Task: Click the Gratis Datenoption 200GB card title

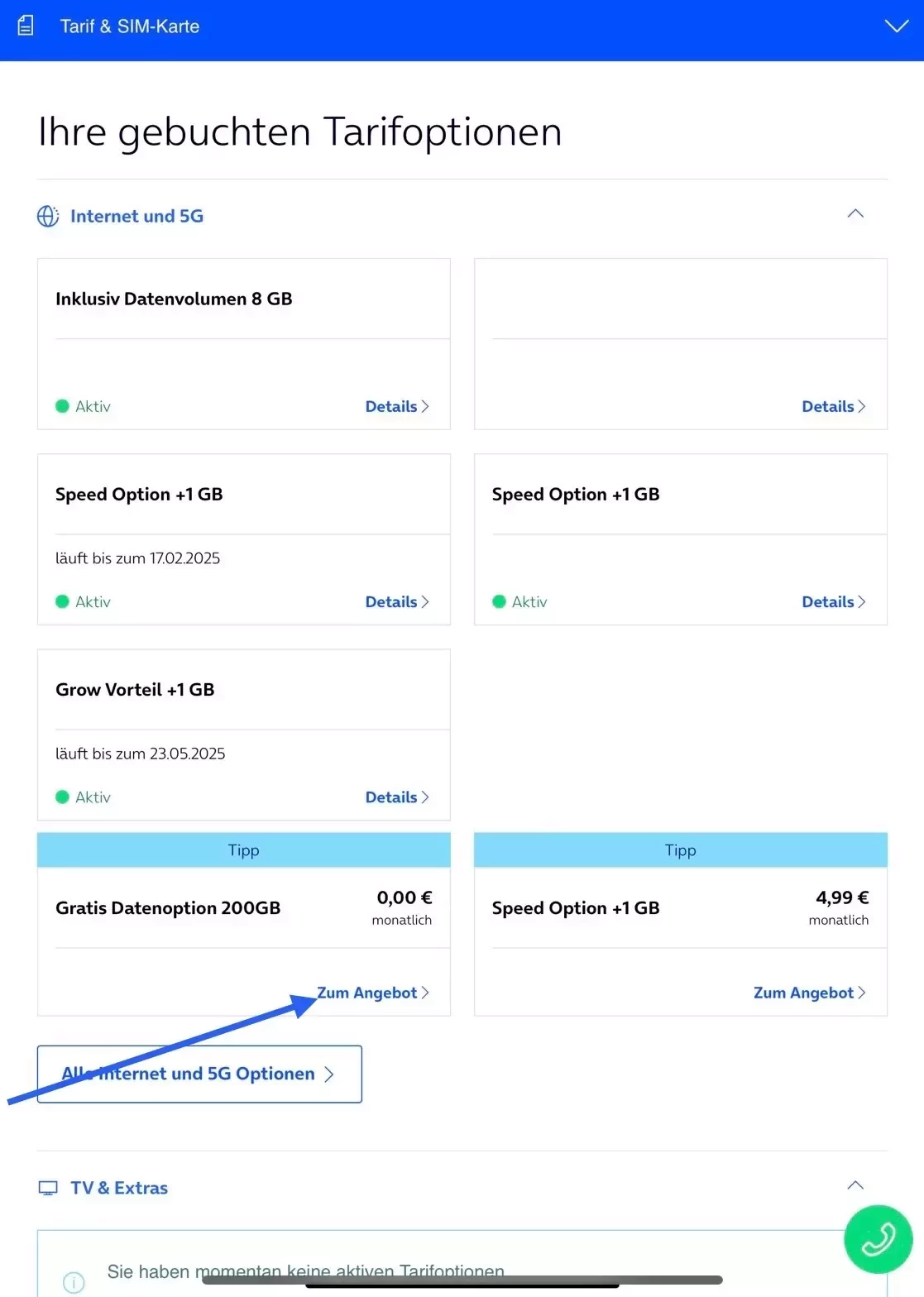Action: tap(168, 907)
